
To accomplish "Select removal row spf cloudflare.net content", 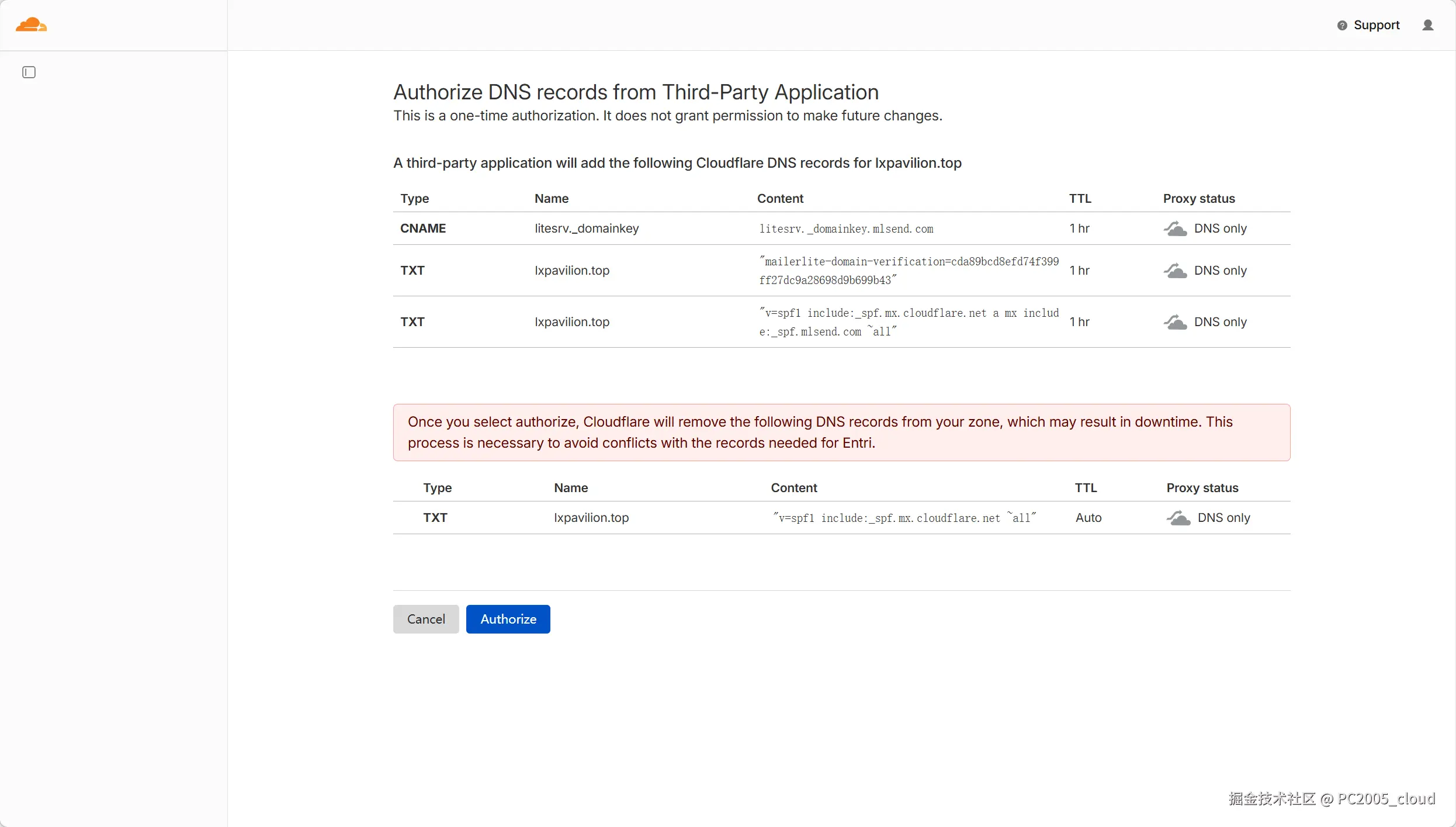I will (904, 518).
